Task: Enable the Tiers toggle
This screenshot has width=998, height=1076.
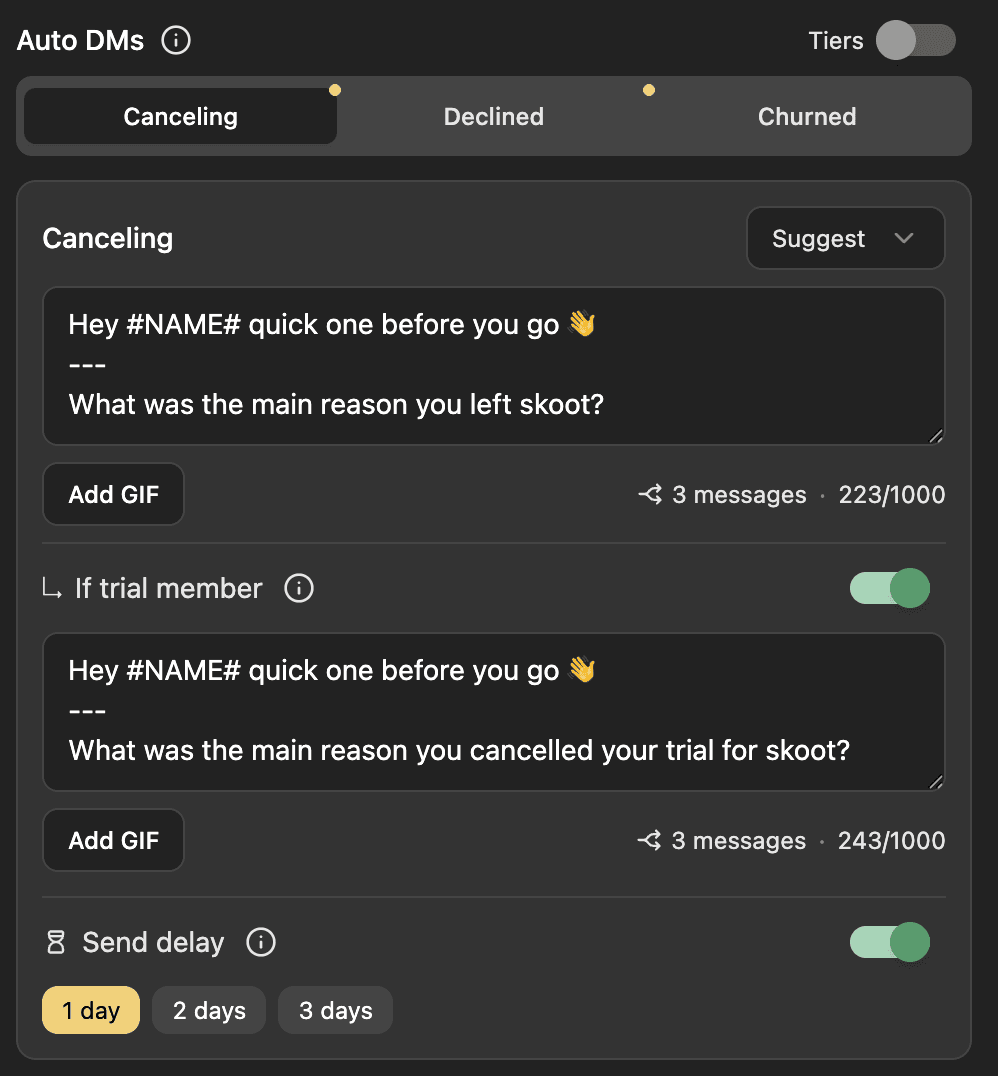Action: [916, 40]
